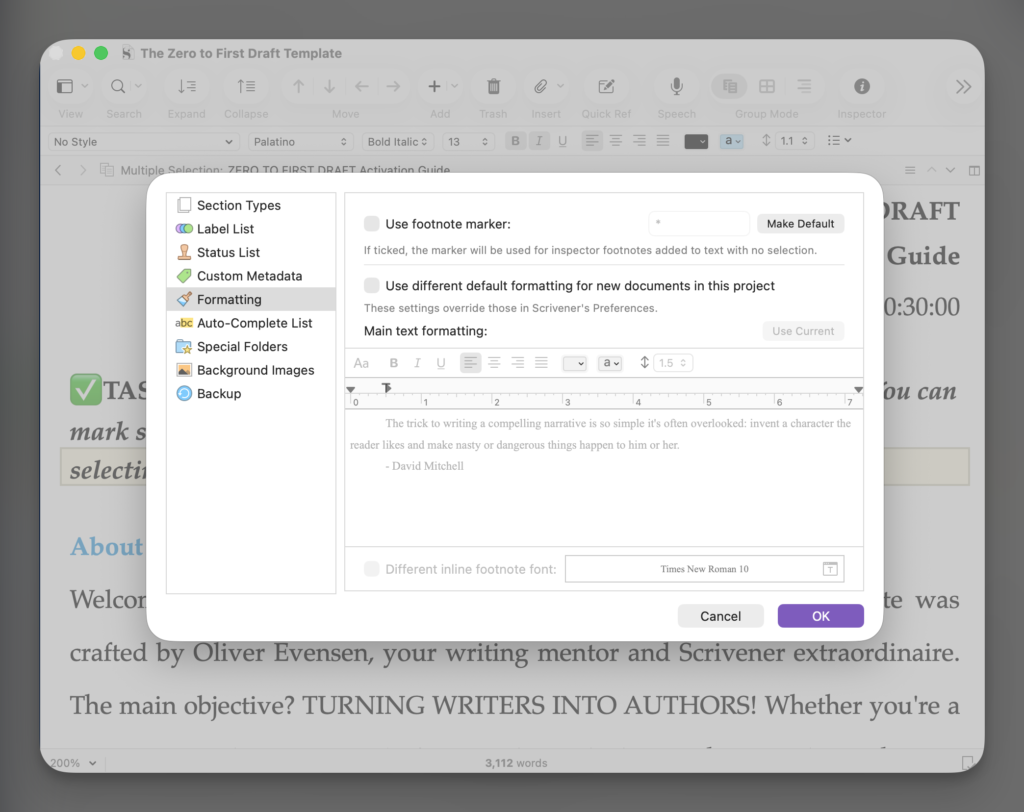1024x812 pixels.
Task: Open the Quick Ref tool
Action: [606, 87]
